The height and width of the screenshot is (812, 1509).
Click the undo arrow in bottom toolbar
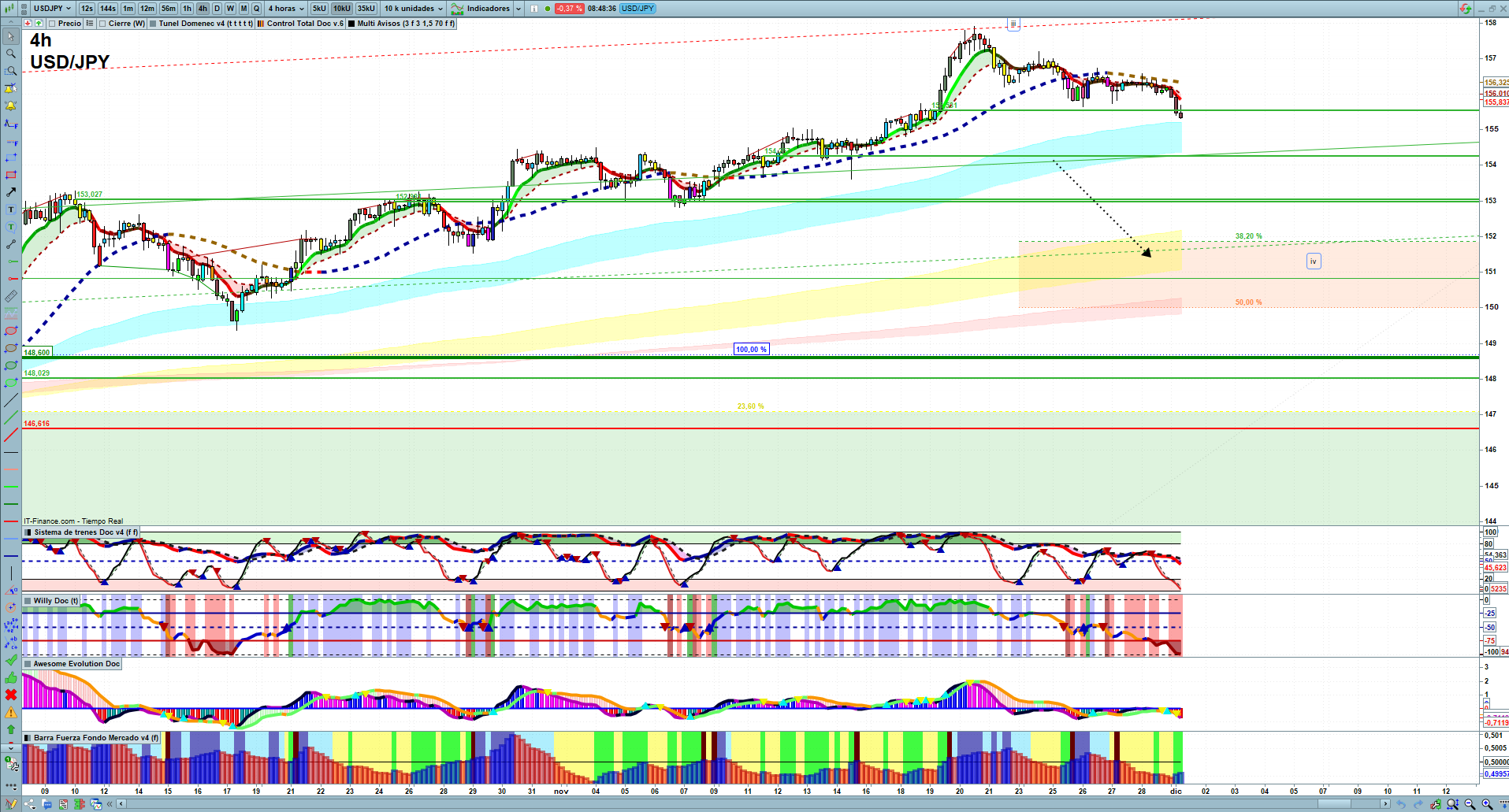(x=1401, y=804)
